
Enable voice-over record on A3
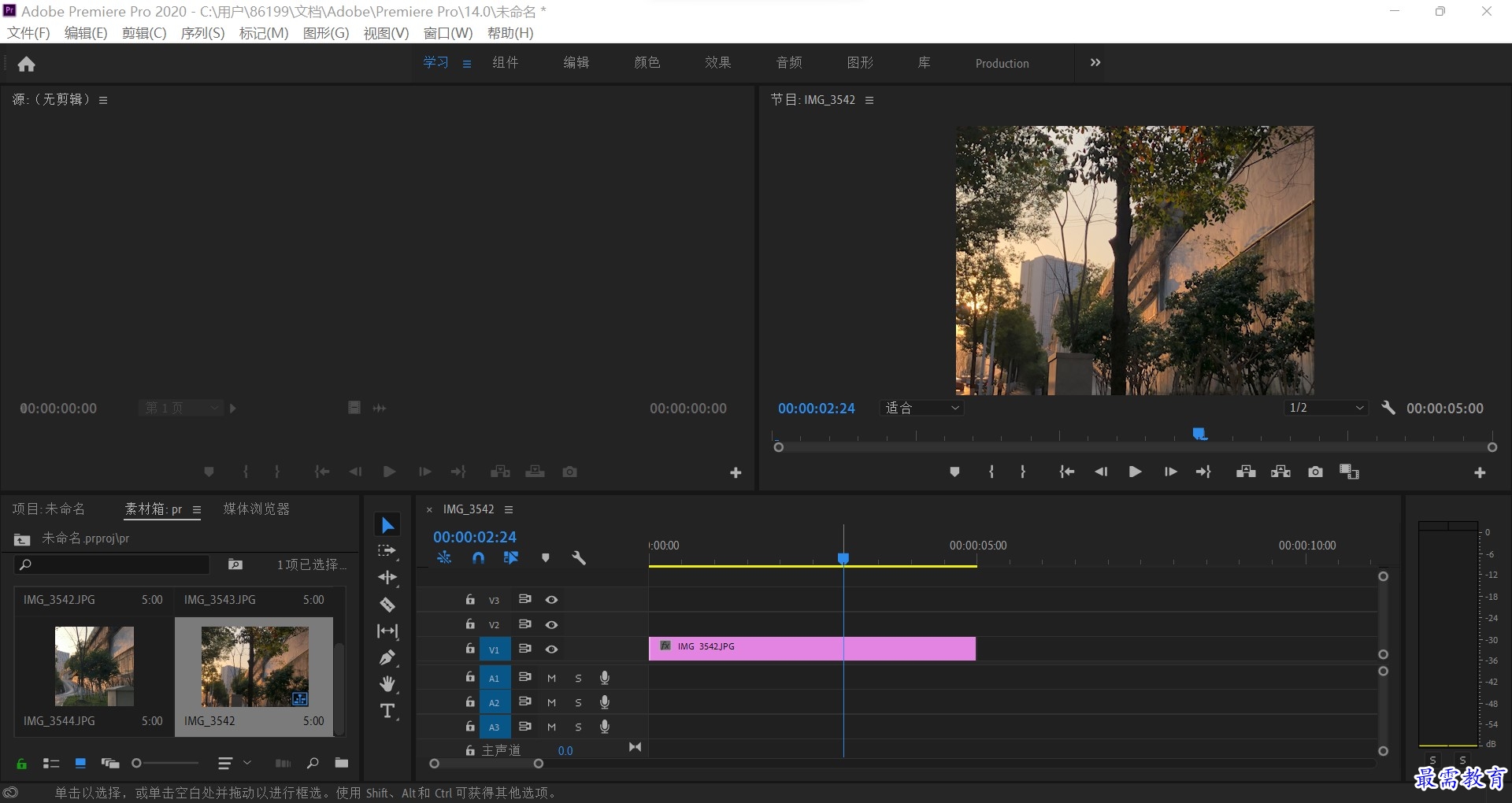tap(605, 727)
